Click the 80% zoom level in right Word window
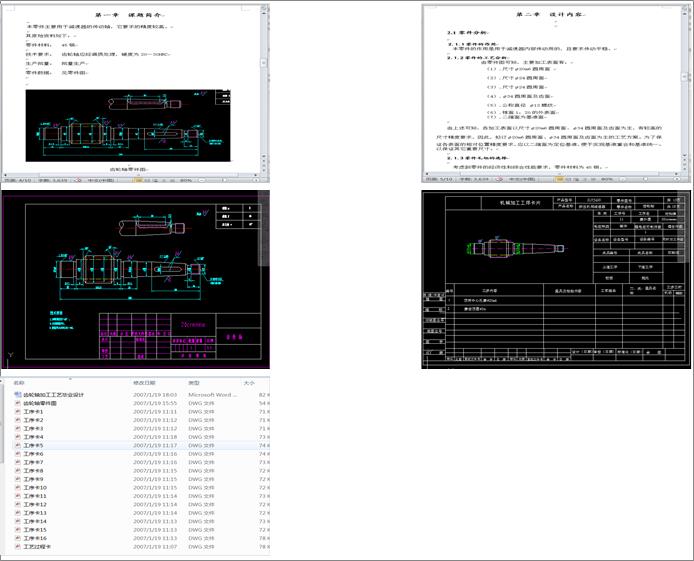Viewport: 694px width, 561px height. [x=607, y=179]
